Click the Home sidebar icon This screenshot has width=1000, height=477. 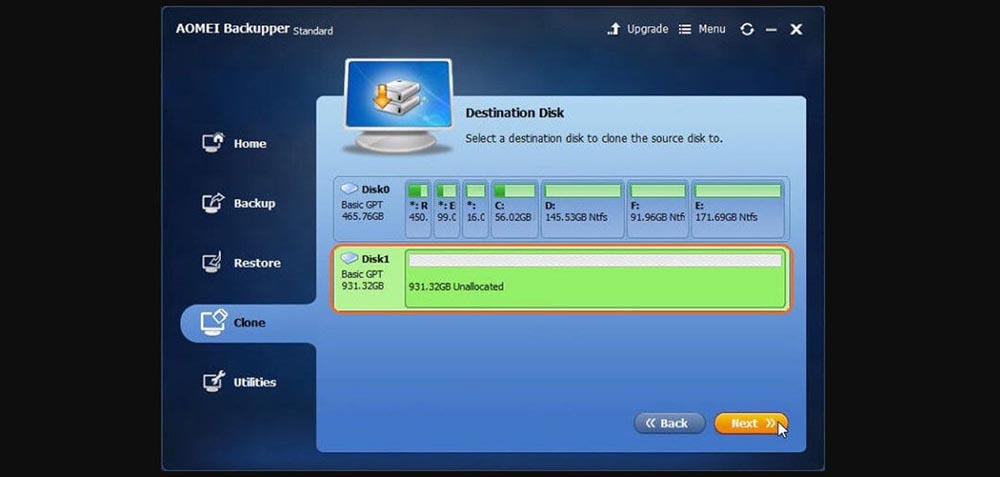click(212, 143)
